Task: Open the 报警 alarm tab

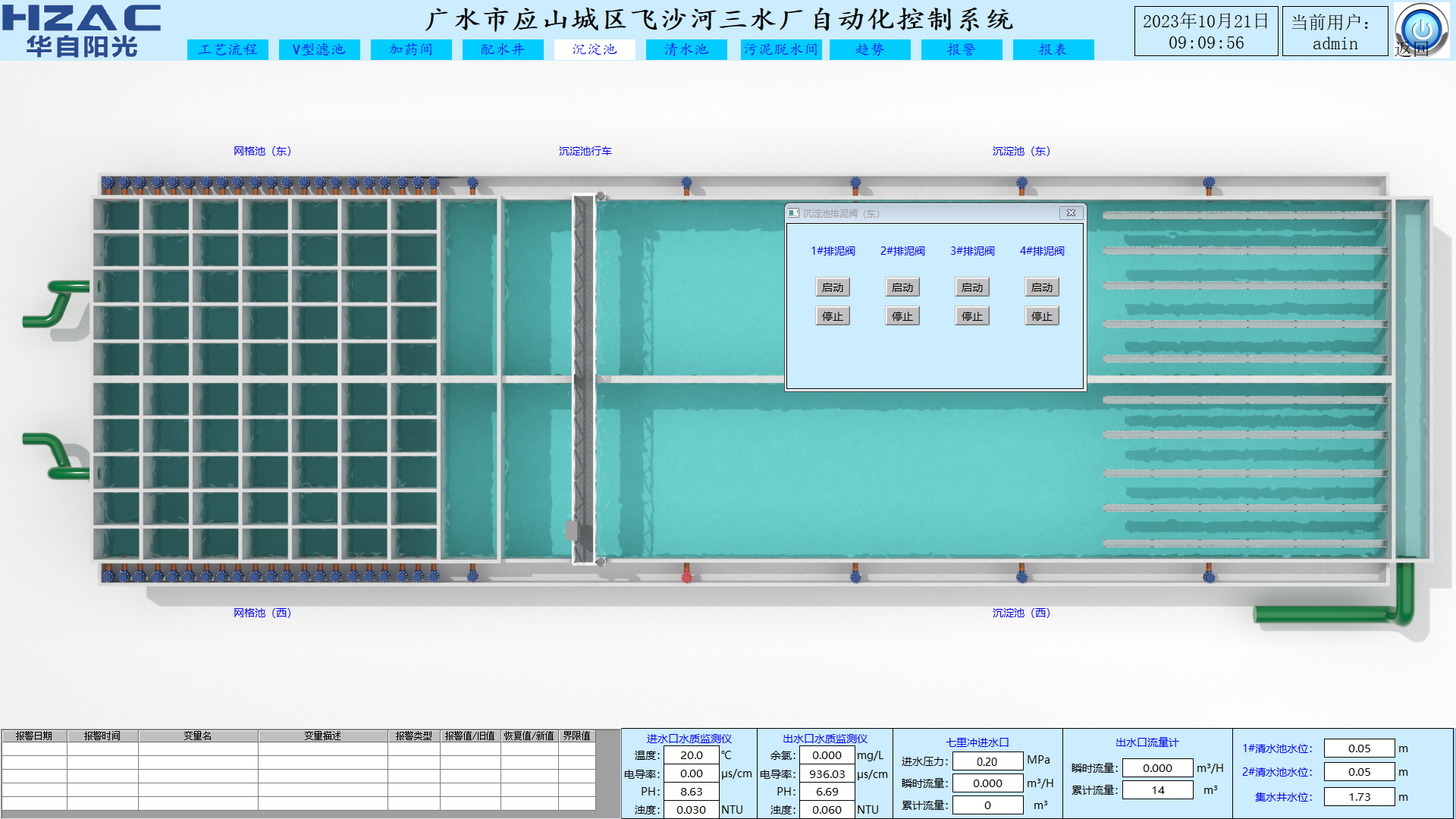Action: [x=962, y=49]
